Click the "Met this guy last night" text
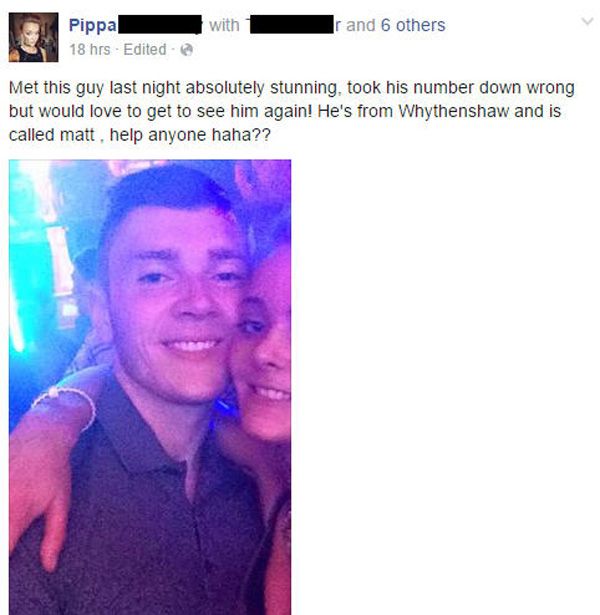Screen dimensions: 600x615 (97, 87)
